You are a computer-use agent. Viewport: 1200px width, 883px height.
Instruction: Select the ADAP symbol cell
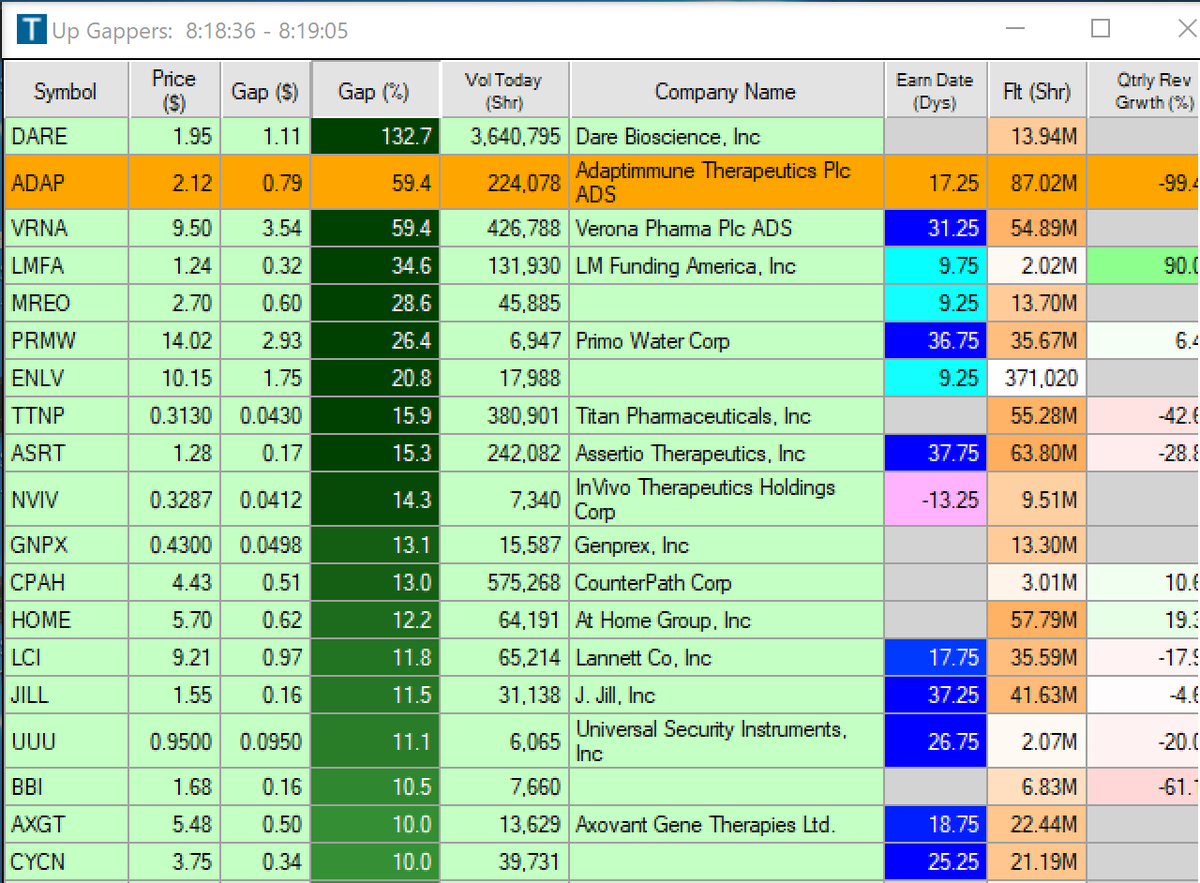(x=67, y=182)
